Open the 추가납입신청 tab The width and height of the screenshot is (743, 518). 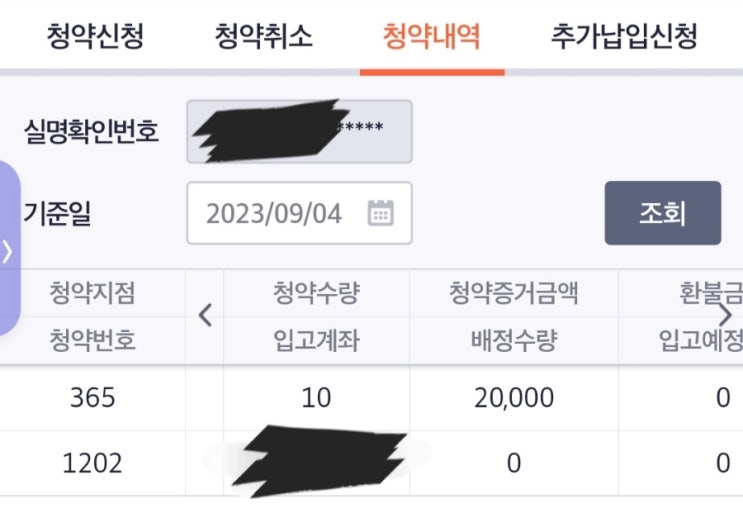coord(624,38)
